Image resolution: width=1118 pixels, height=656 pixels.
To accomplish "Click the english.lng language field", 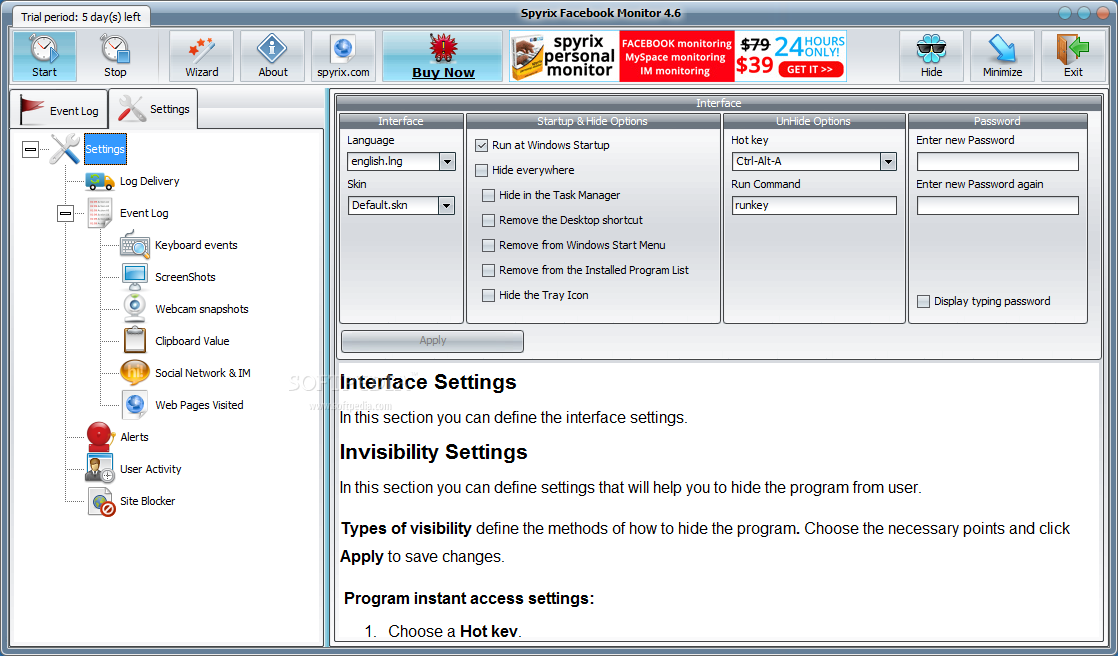I will point(394,162).
